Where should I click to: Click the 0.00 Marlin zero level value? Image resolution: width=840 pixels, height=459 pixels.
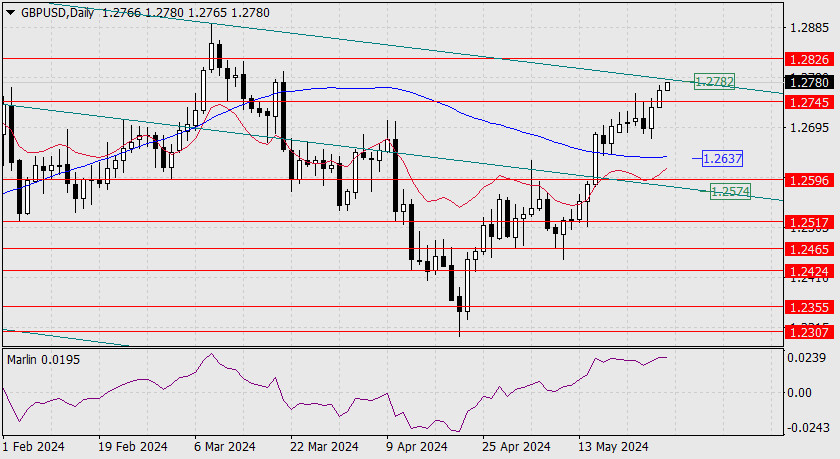coord(799,393)
